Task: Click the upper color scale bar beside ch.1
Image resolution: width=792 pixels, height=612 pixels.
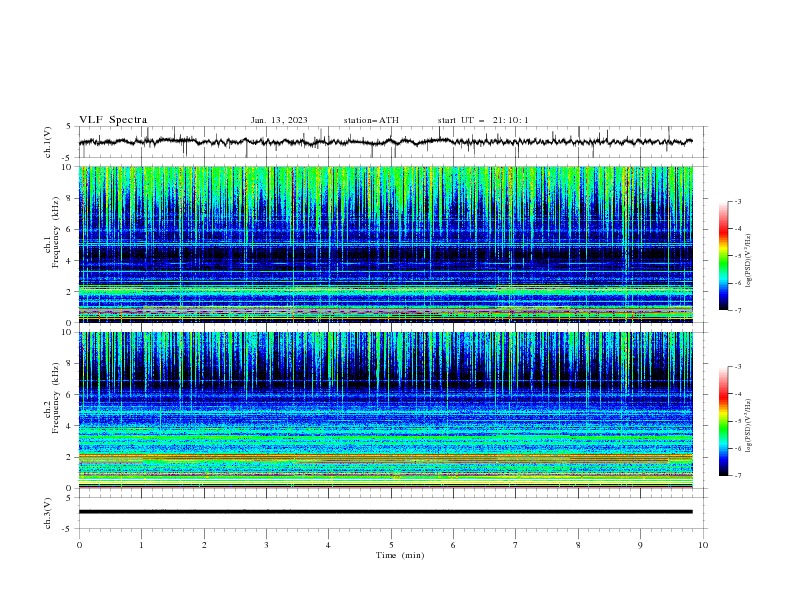Action: (724, 256)
